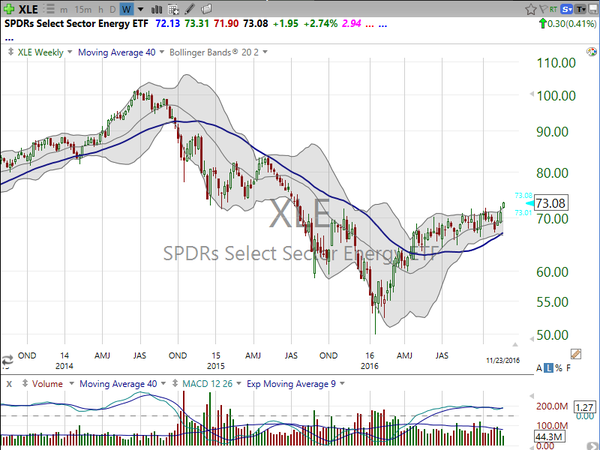Image resolution: width=600 pixels, height=450 pixels.
Task: Click the 71.90 low price value
Action: tap(226, 24)
